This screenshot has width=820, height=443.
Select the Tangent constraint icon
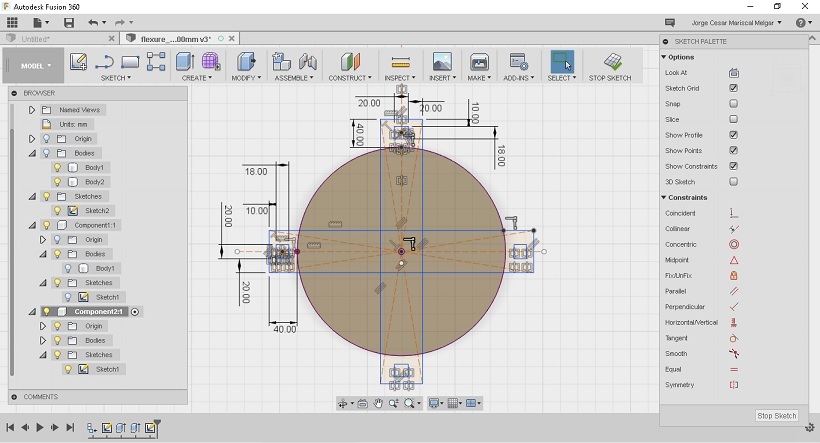pos(734,338)
